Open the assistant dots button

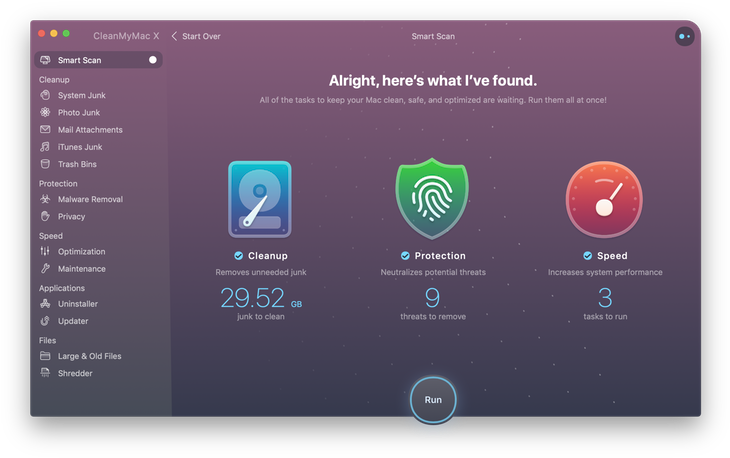[684, 36]
